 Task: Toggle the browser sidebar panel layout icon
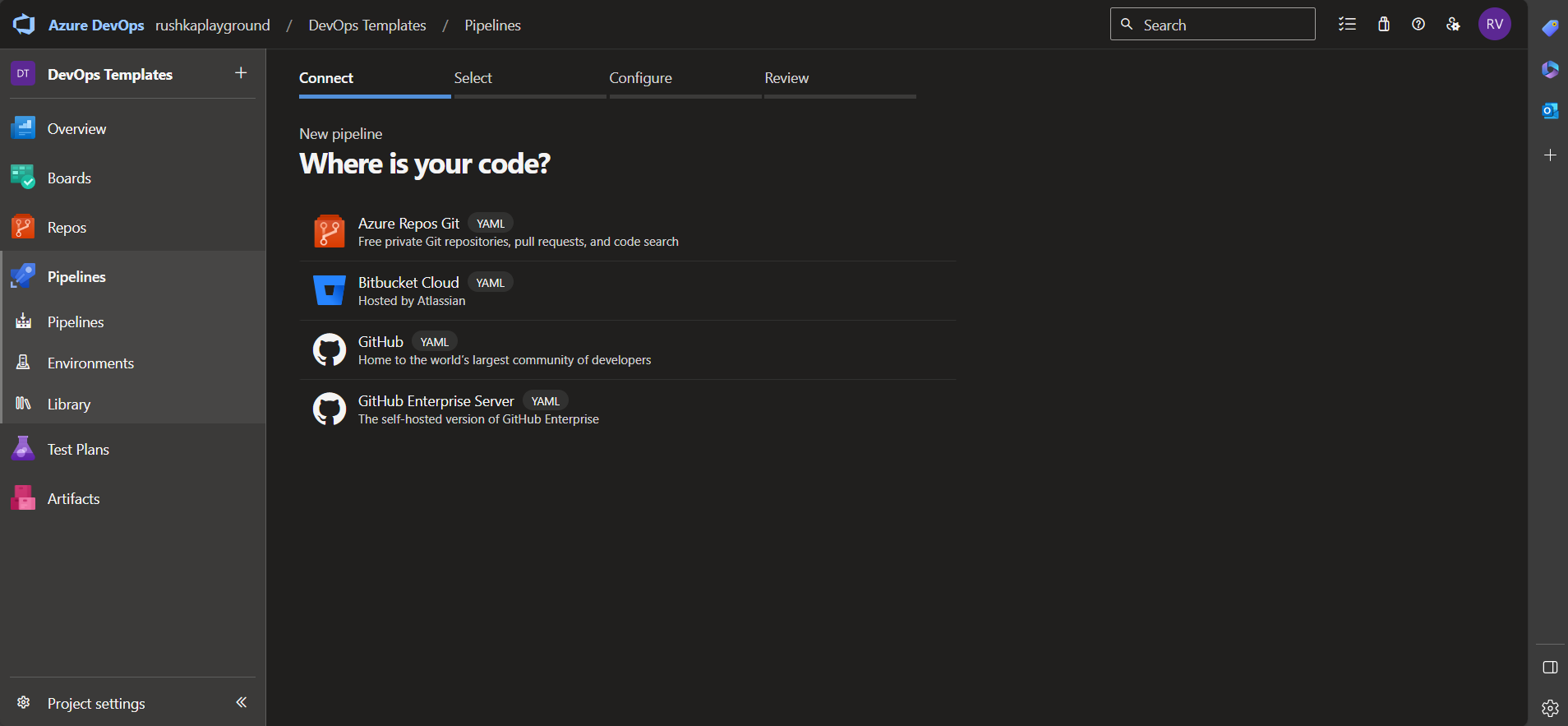[1550, 667]
